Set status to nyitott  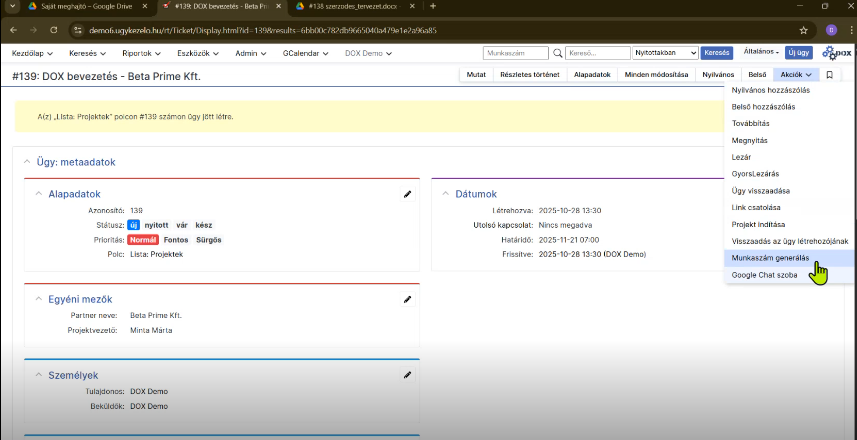pyautogui.click(x=157, y=225)
